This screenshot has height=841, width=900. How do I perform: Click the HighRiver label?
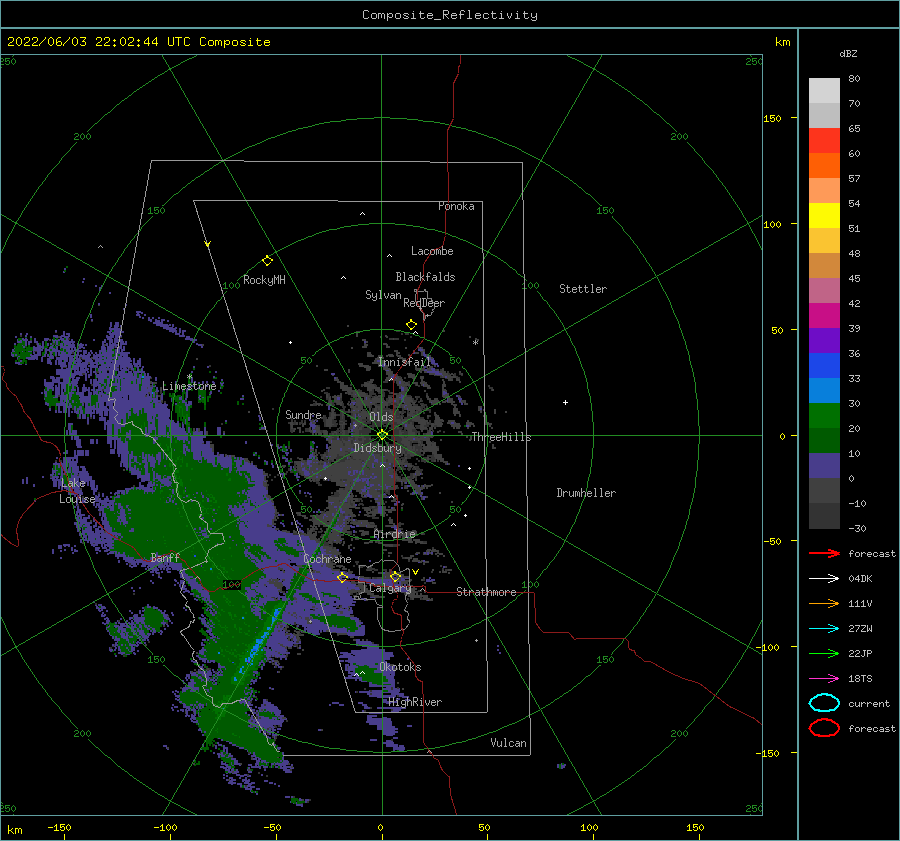point(415,702)
